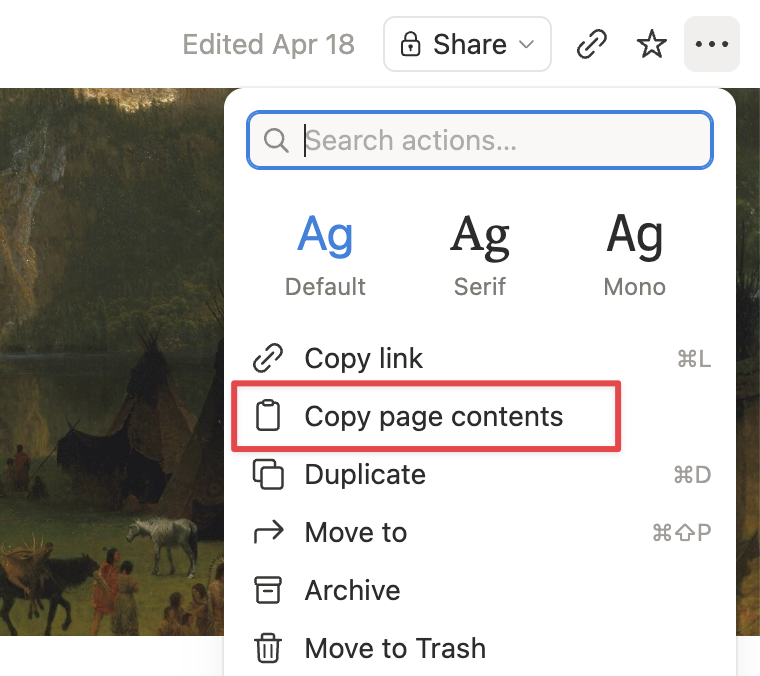Image resolution: width=760 pixels, height=676 pixels.
Task: Open the Share dropdown
Action: (x=467, y=44)
